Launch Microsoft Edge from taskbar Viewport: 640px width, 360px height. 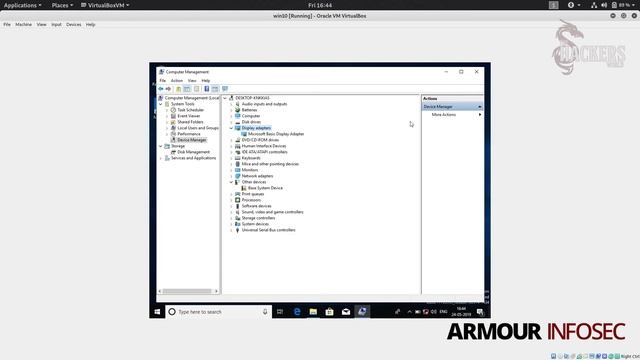pos(297,312)
